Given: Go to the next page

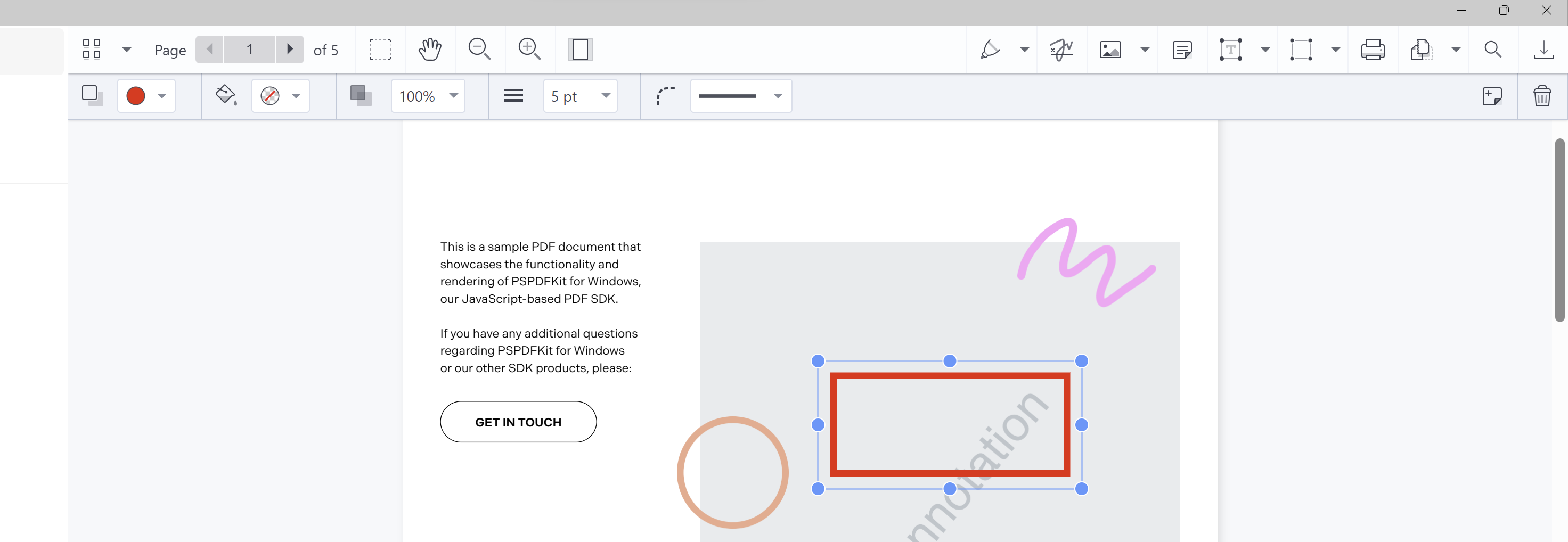Looking at the screenshot, I should click(290, 50).
